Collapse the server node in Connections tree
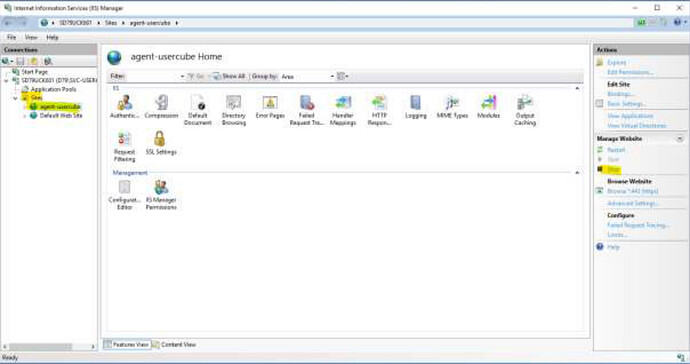This screenshot has width=690, height=364. click(6, 81)
